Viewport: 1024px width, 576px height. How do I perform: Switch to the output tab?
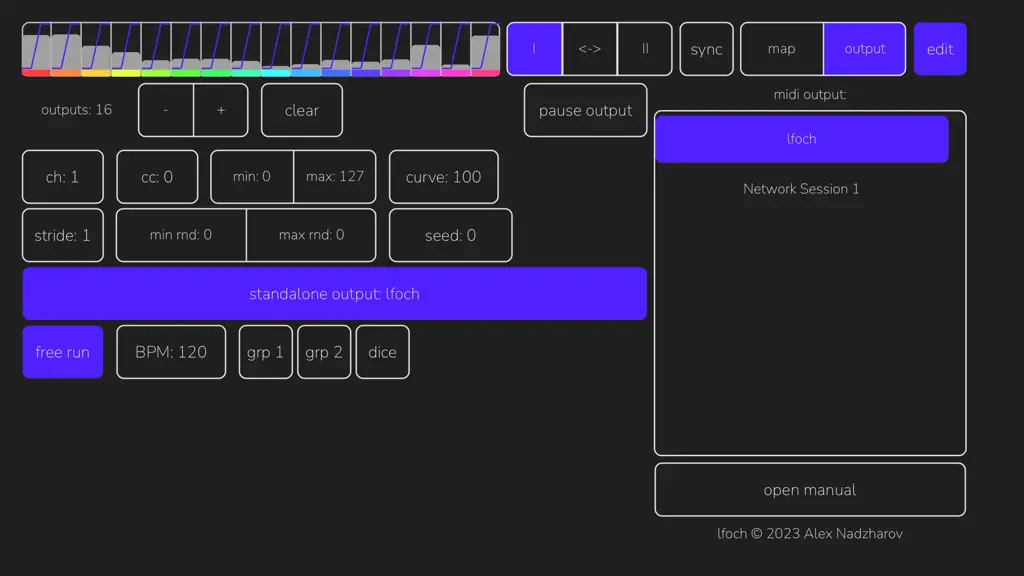pos(865,49)
